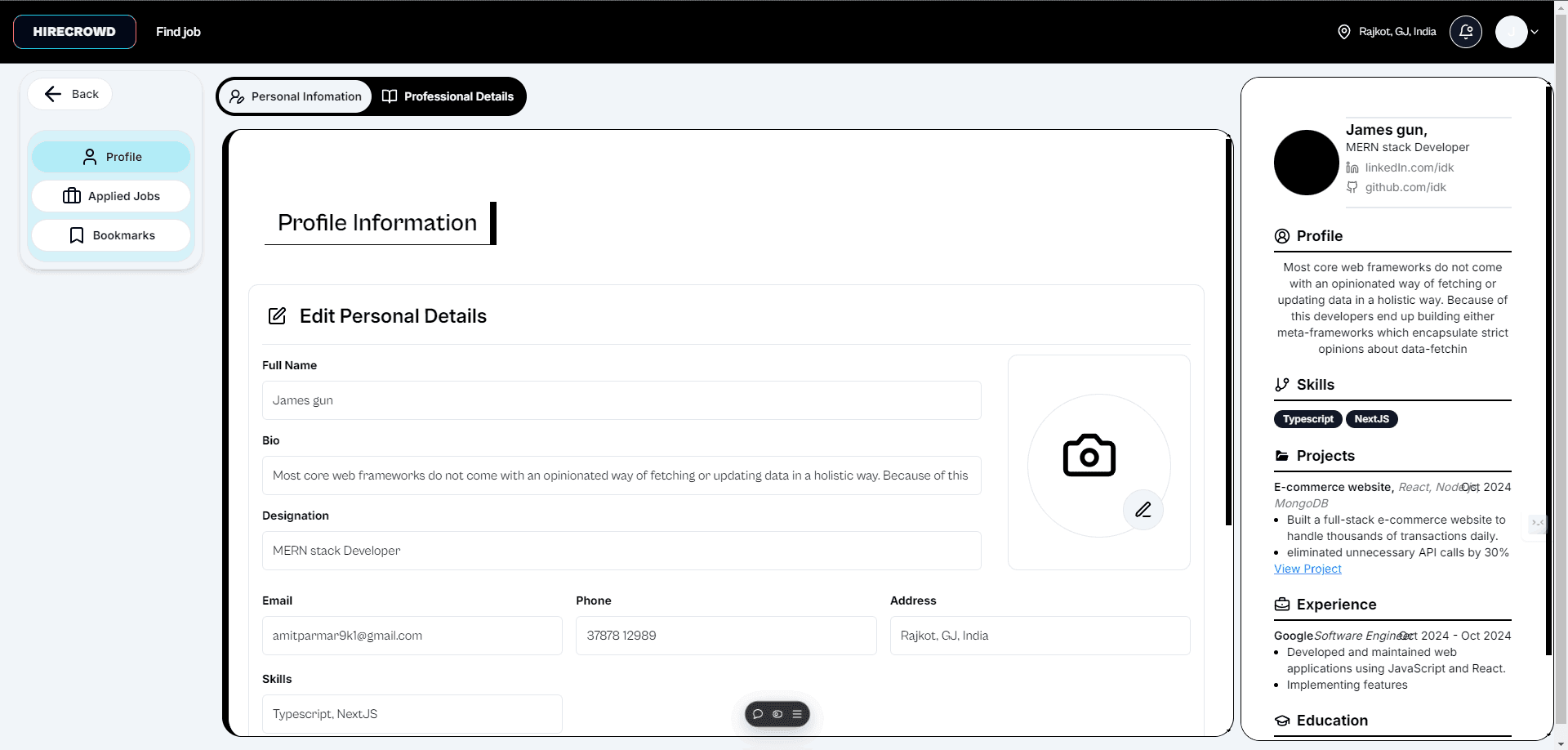1568x750 pixels.
Task: Click the LinkedIn icon in resume preview
Action: pos(1352,167)
